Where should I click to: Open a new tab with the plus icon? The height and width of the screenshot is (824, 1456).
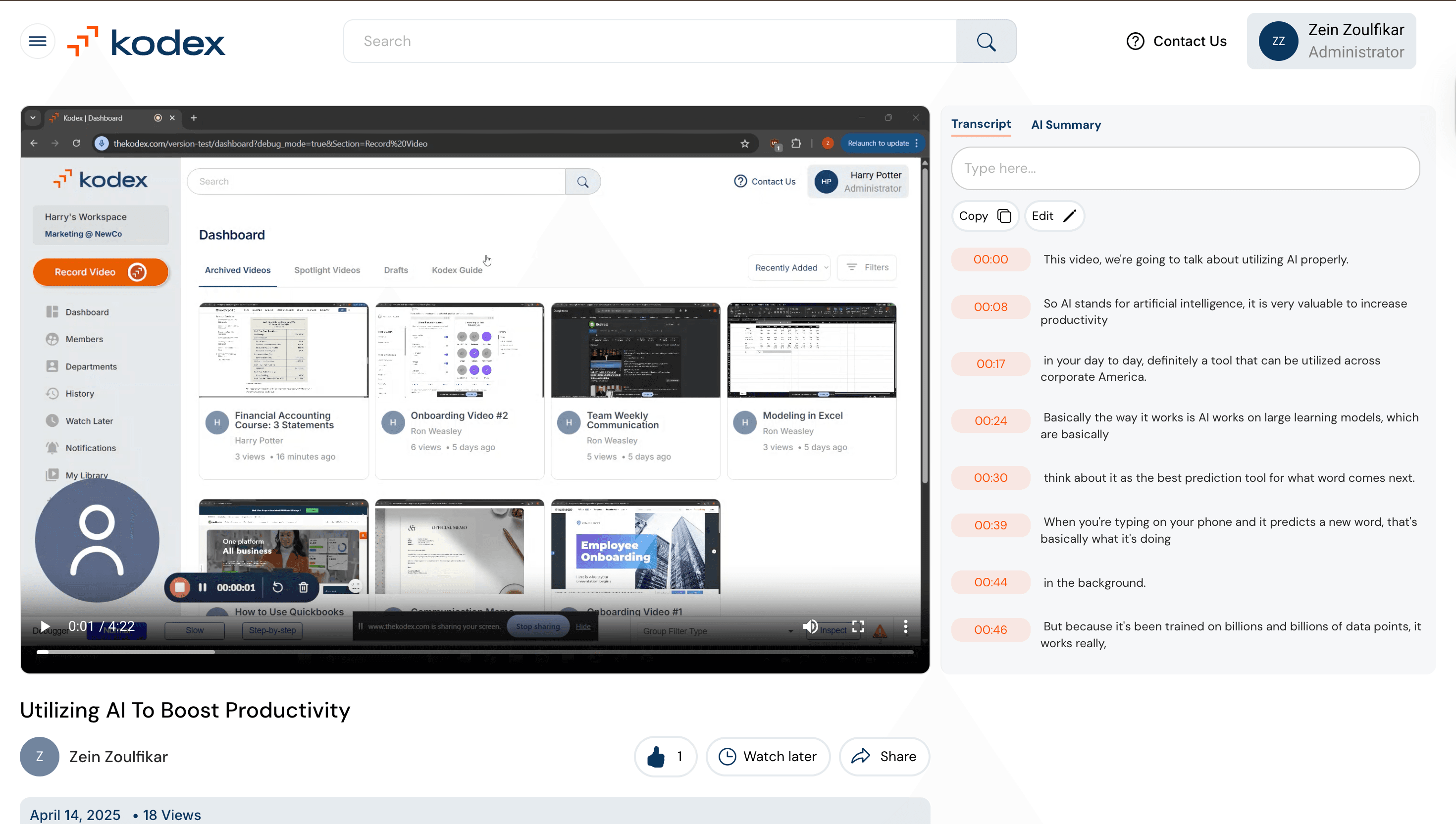tap(194, 118)
